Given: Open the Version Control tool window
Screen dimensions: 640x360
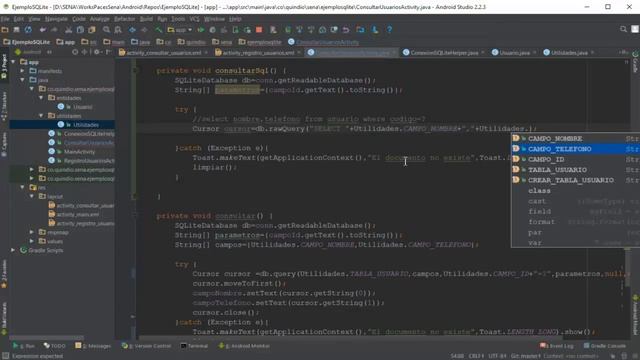Looking at the screenshot, I should pyautogui.click(x=146, y=346).
